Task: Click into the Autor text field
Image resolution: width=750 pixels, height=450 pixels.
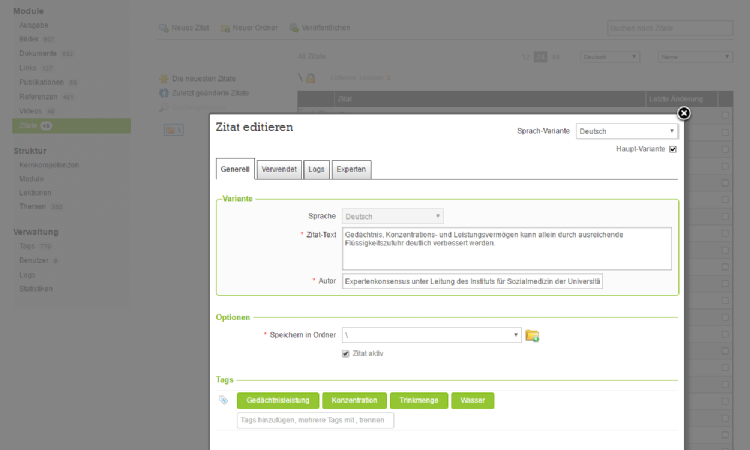Action: (473, 281)
